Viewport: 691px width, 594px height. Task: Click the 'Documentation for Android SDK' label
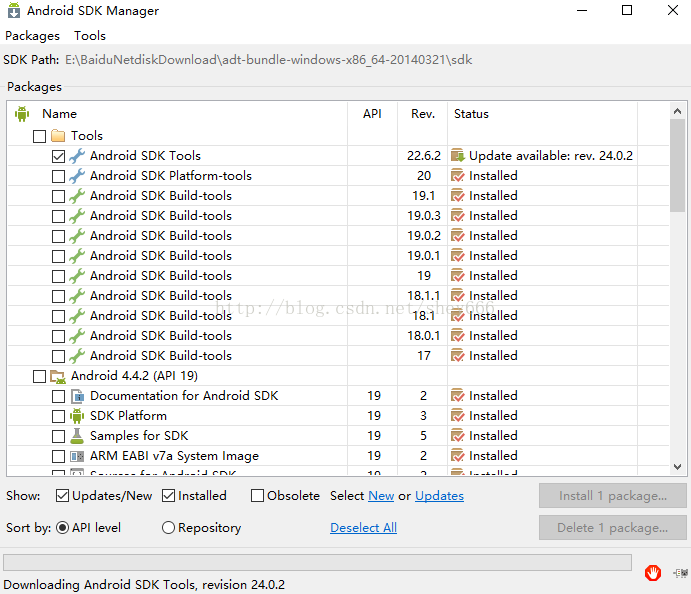click(x=184, y=396)
